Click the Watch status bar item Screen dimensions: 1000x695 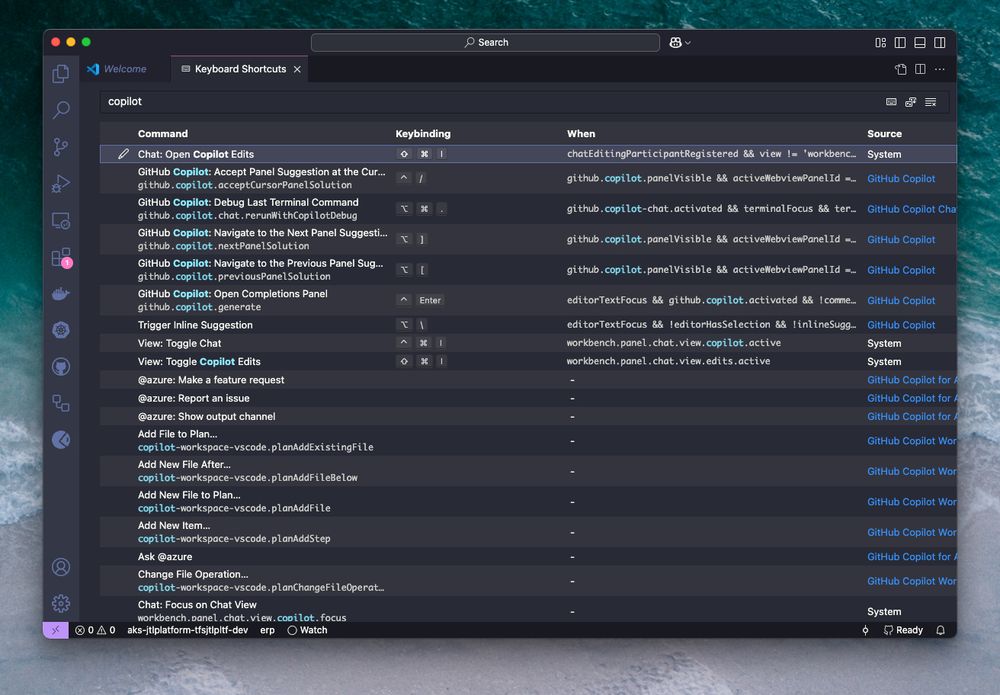tap(307, 630)
